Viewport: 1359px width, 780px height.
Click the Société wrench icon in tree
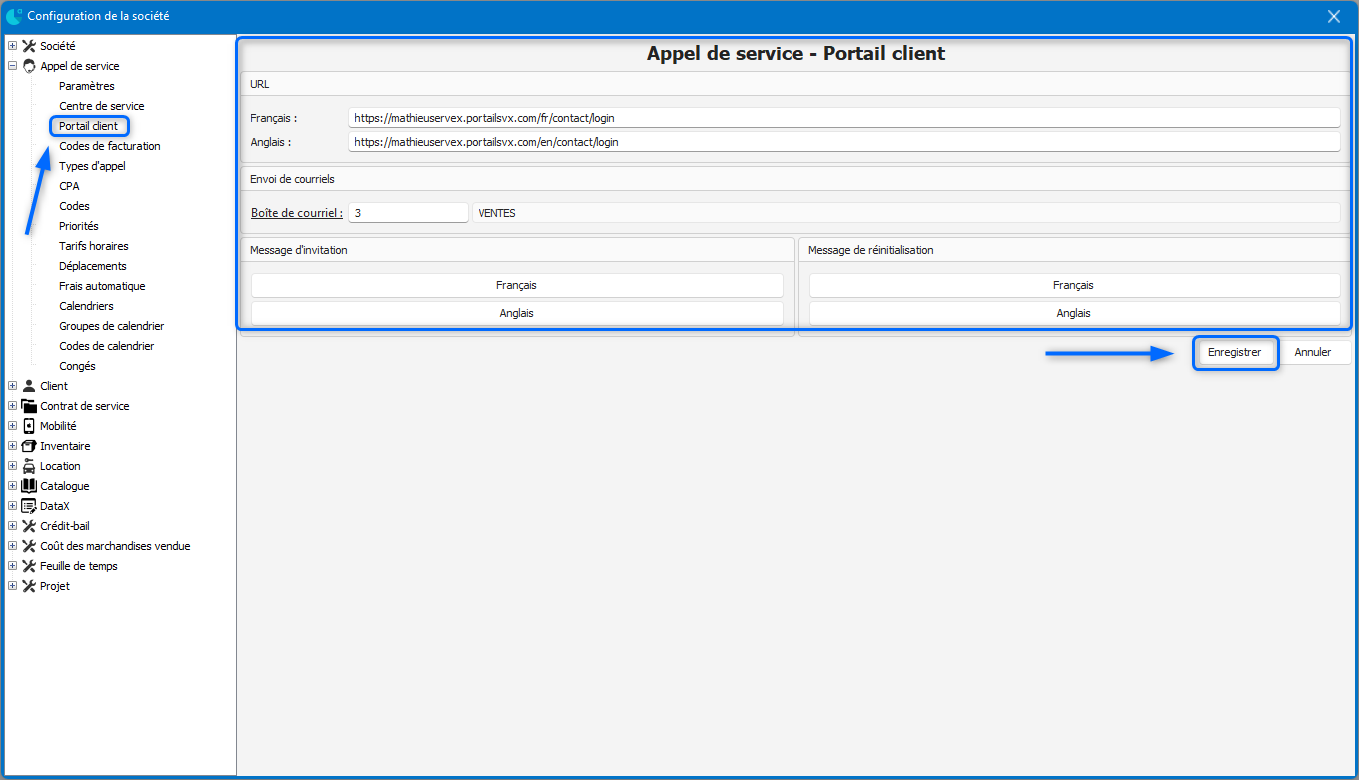(29, 46)
